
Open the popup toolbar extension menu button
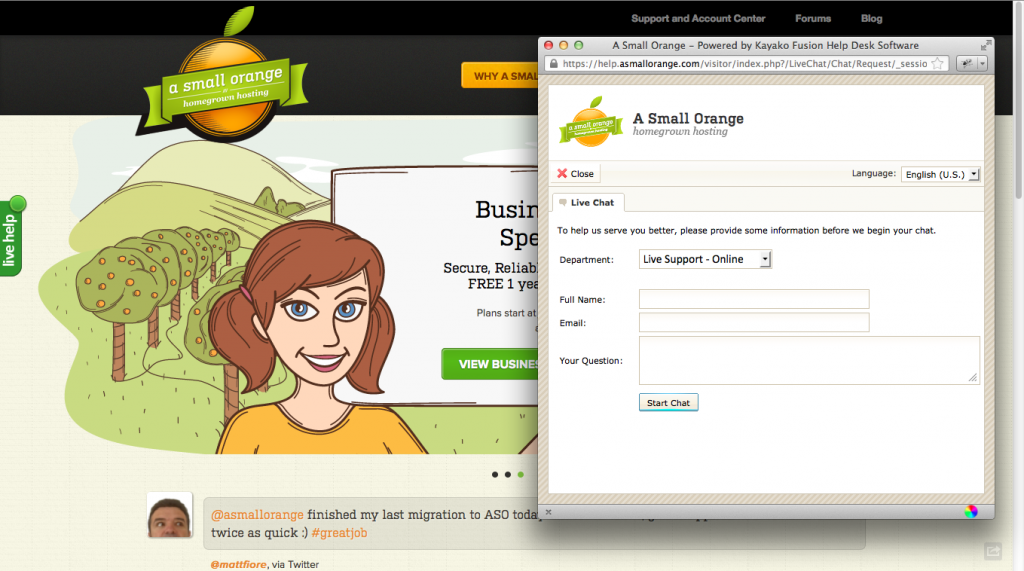point(972,63)
